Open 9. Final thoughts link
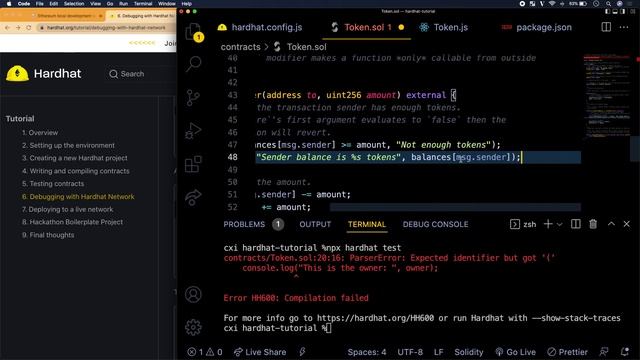Viewport: 640px width, 360px height. (x=48, y=235)
